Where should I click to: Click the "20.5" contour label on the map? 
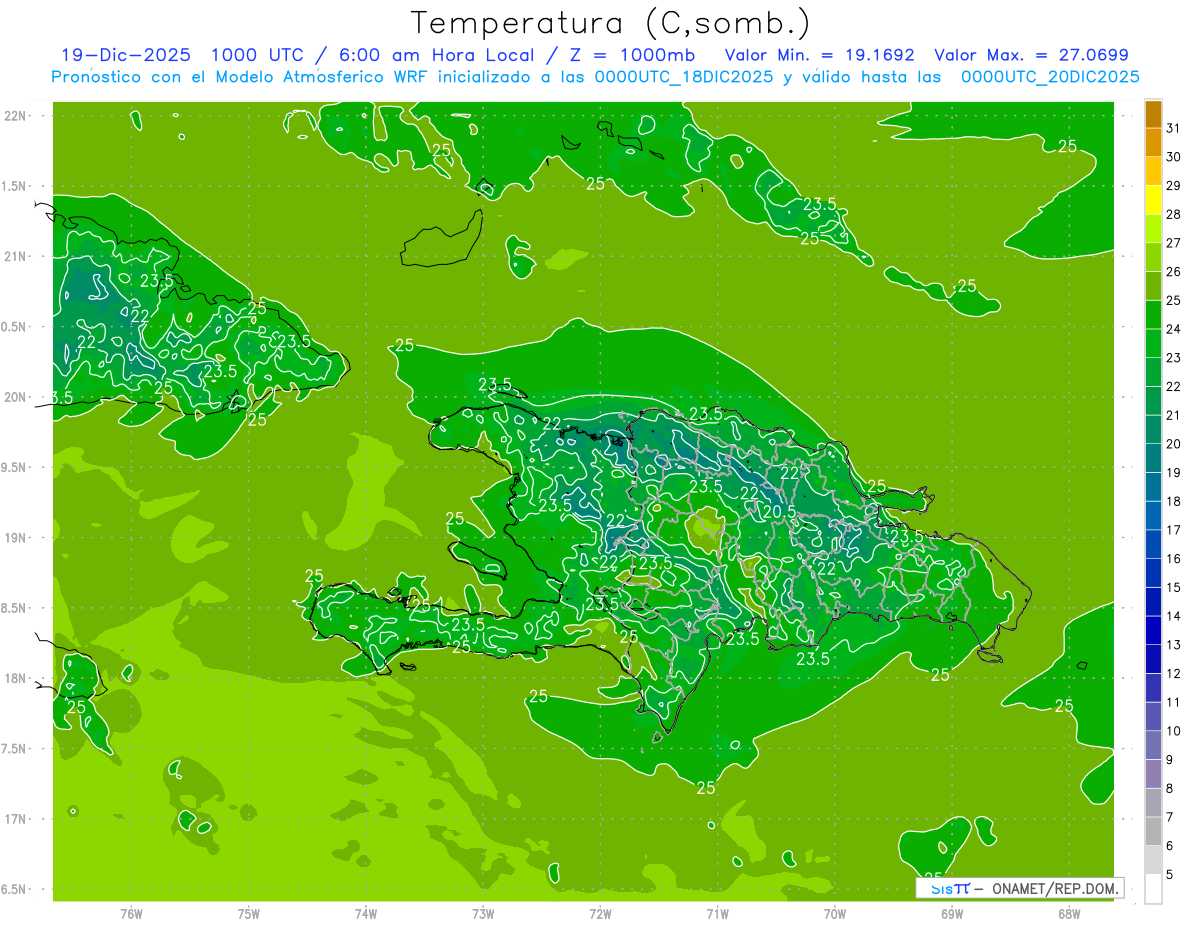click(779, 511)
